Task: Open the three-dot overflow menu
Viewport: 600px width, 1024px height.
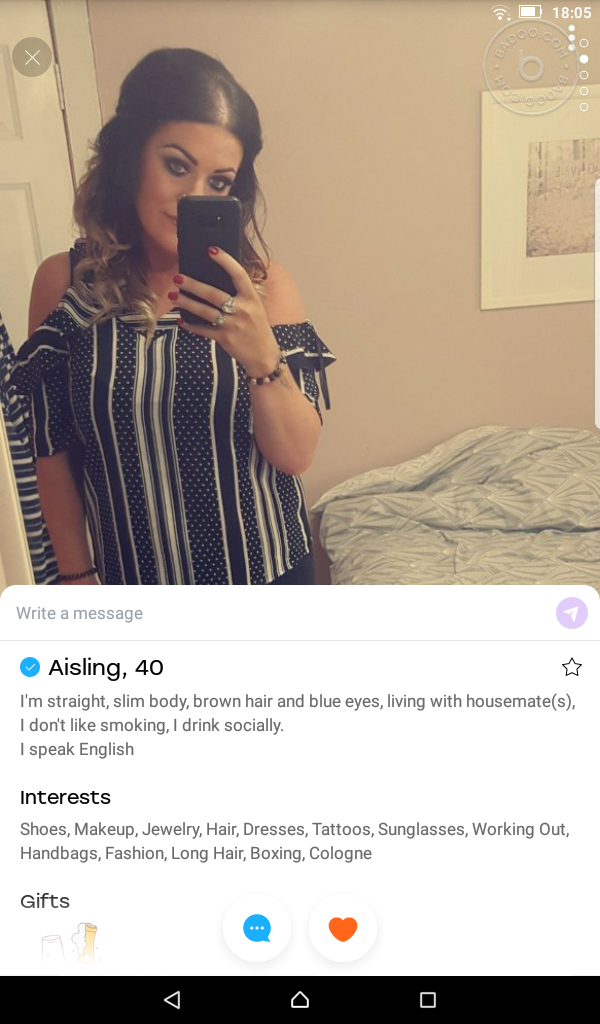Action: [x=572, y=38]
